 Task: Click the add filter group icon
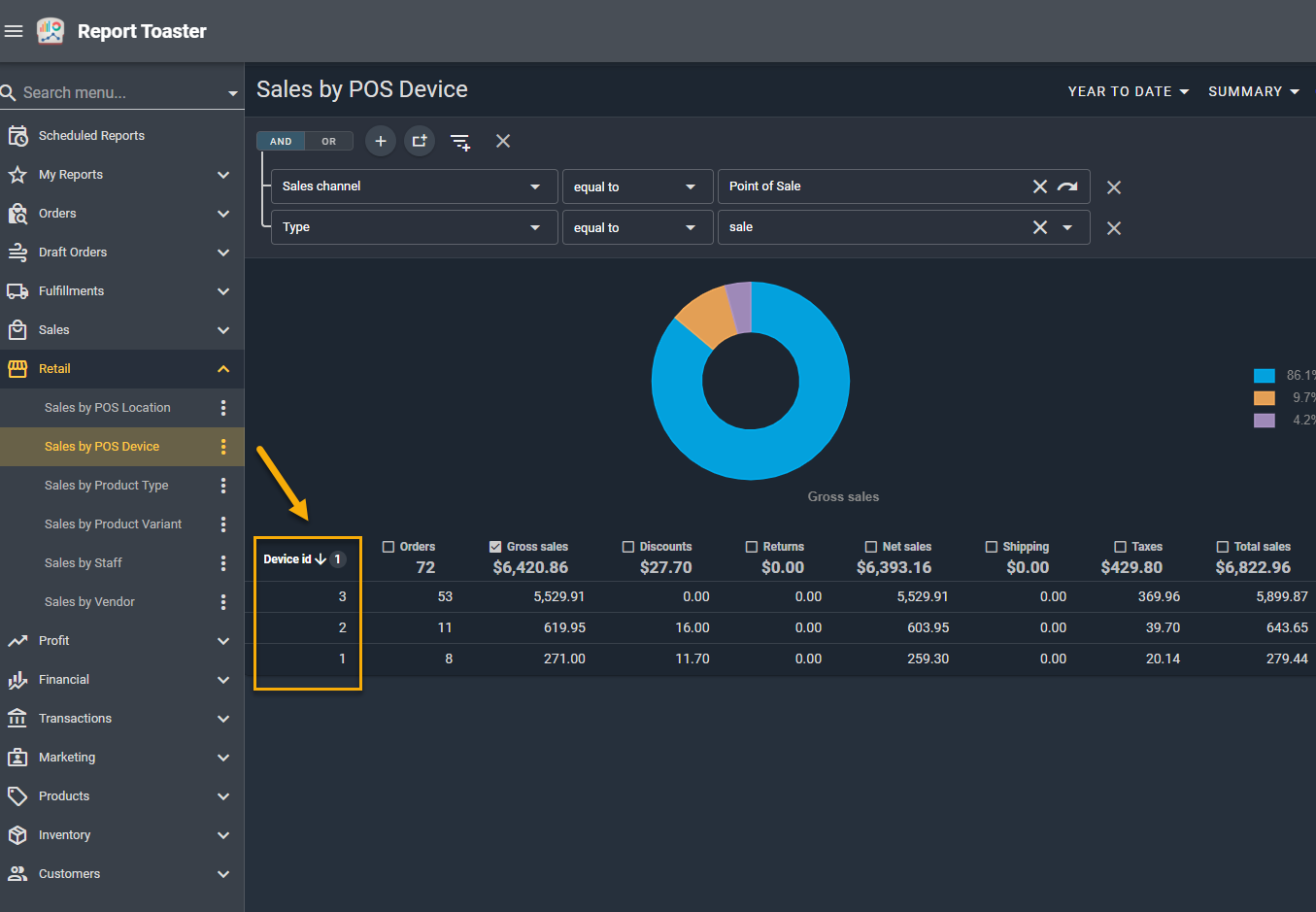(420, 141)
